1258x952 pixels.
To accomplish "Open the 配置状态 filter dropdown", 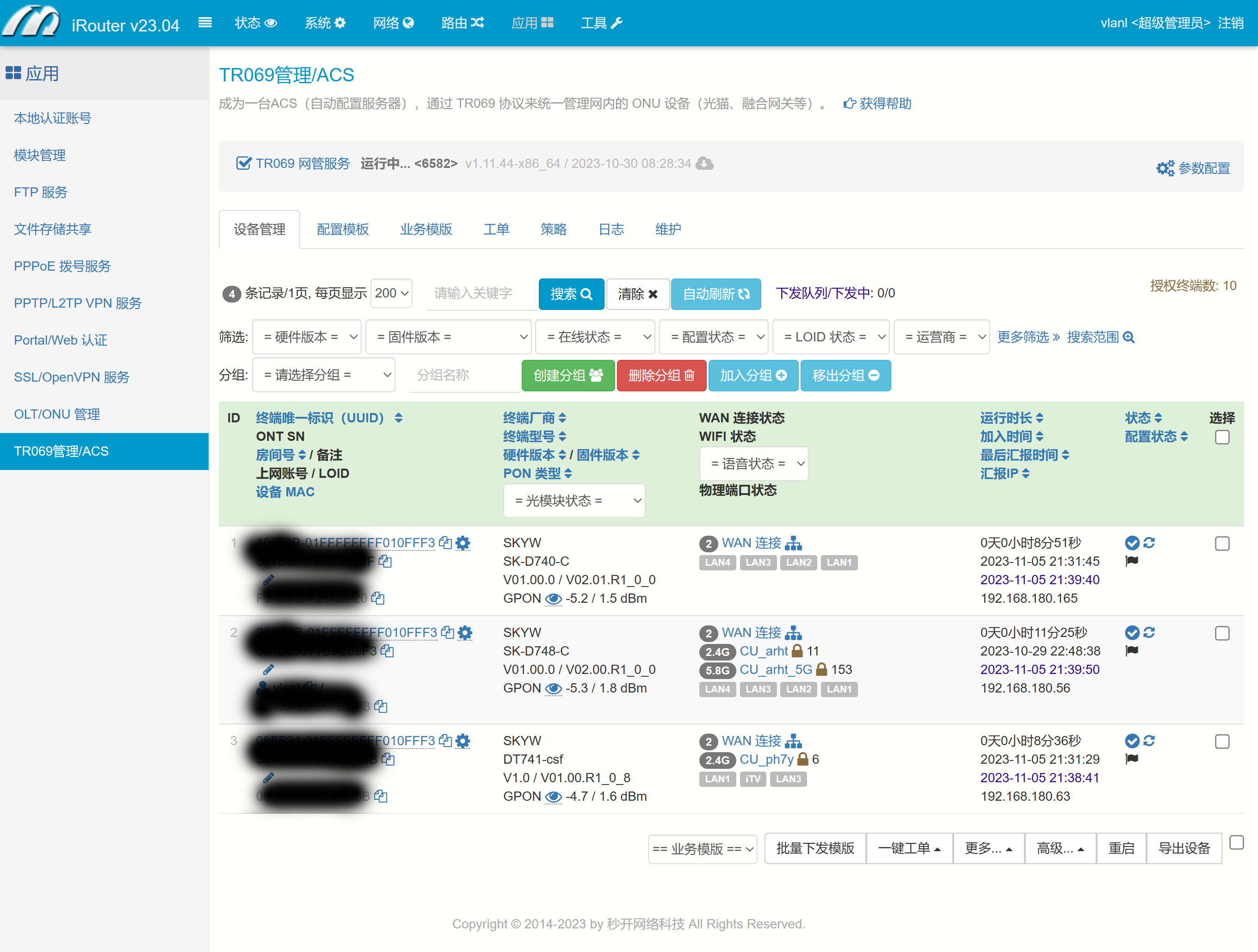I will (x=714, y=337).
